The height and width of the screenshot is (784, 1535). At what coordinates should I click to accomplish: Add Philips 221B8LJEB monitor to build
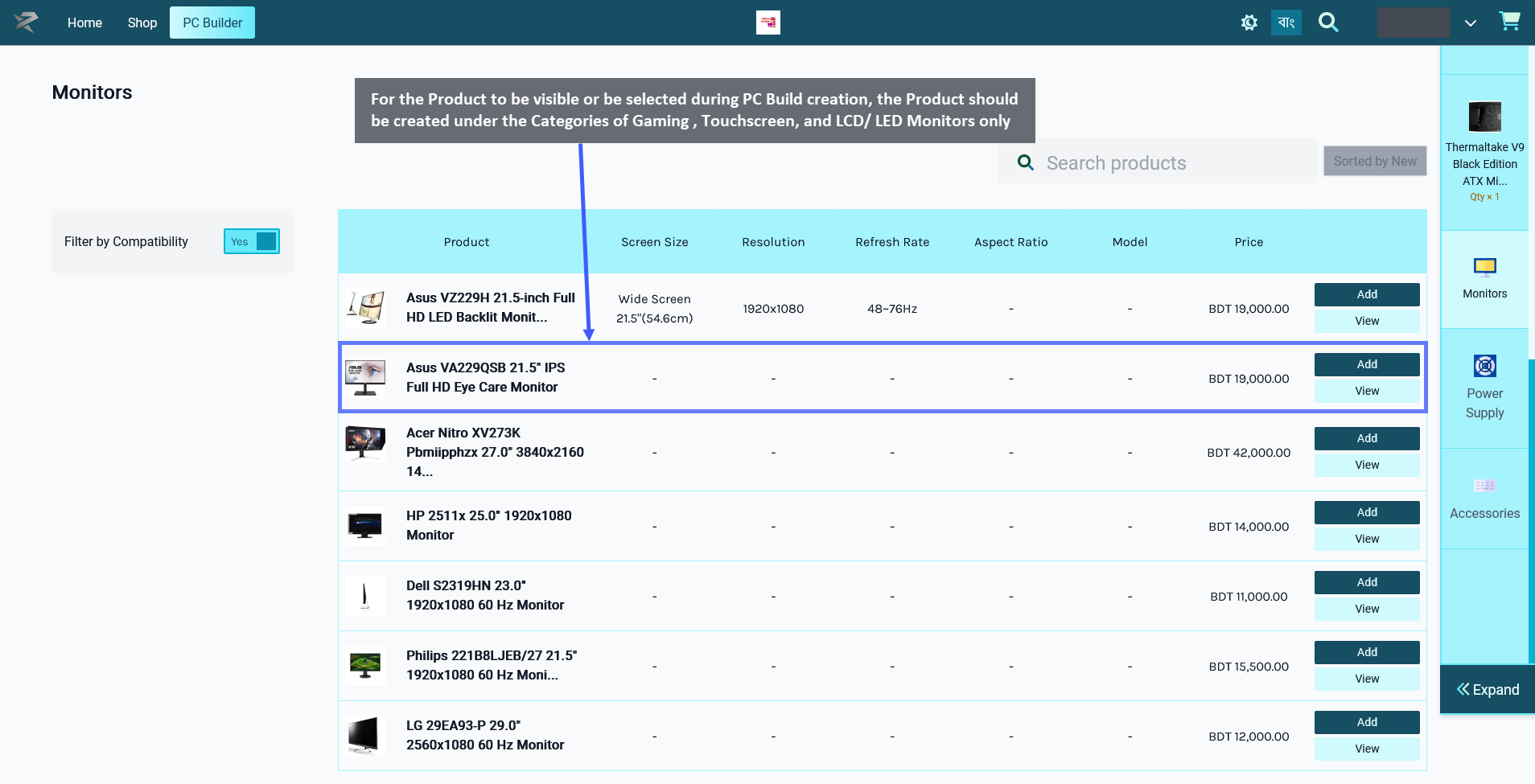(1367, 652)
